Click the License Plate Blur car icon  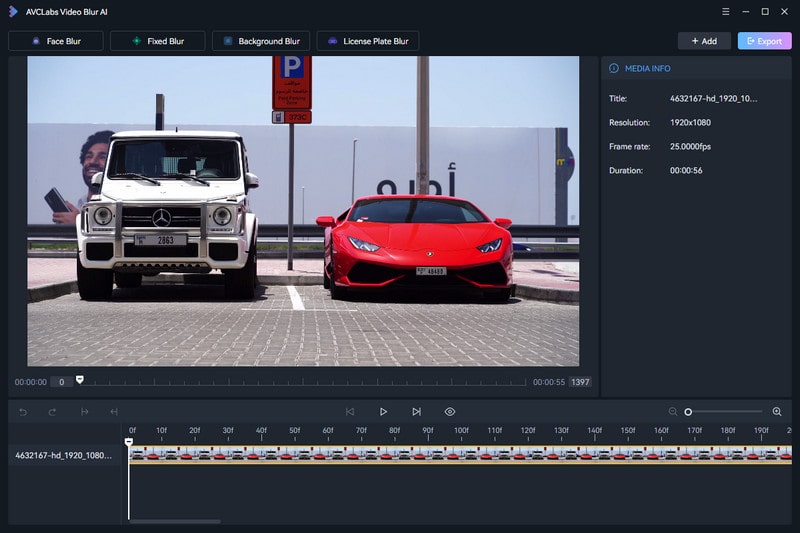332,41
